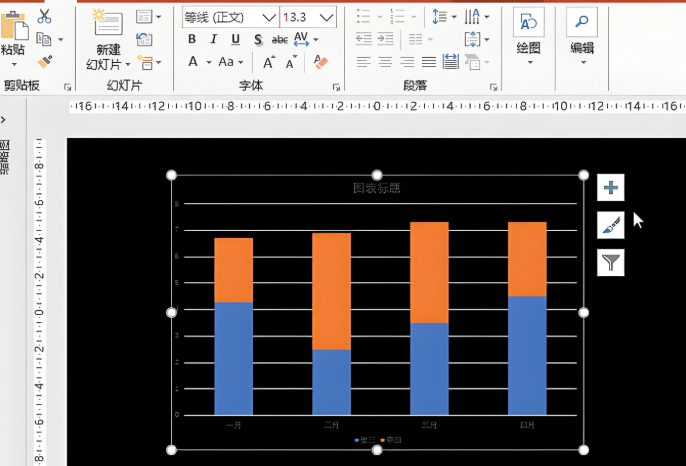686x466 pixels.
Task: Click the Increase Font Size icon
Action: coord(266,62)
